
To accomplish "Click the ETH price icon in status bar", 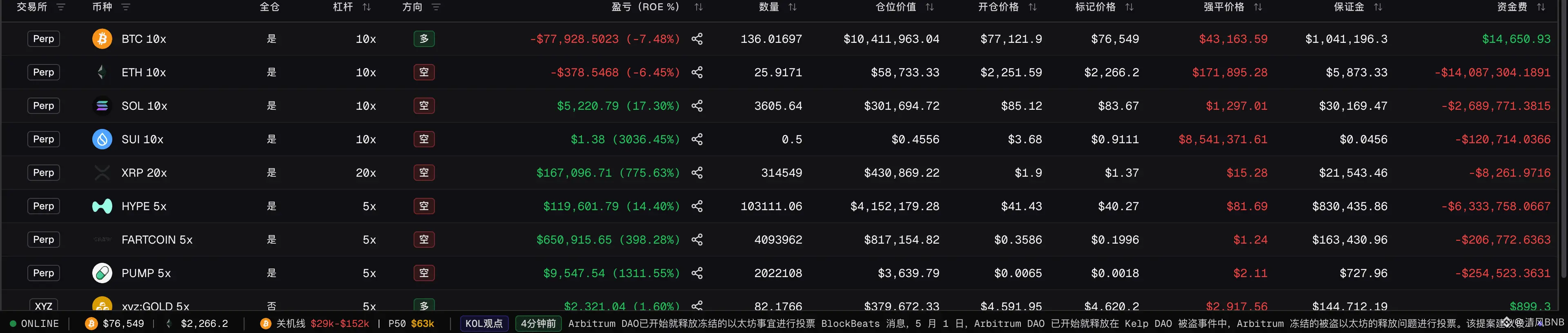I will pyautogui.click(x=169, y=324).
